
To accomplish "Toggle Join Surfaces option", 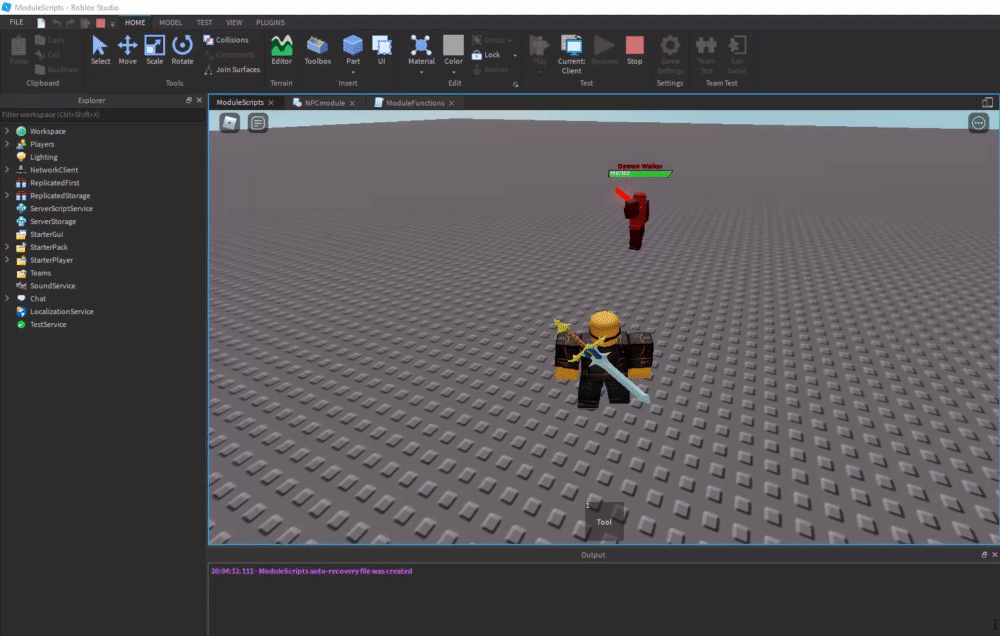I will [x=232, y=70].
